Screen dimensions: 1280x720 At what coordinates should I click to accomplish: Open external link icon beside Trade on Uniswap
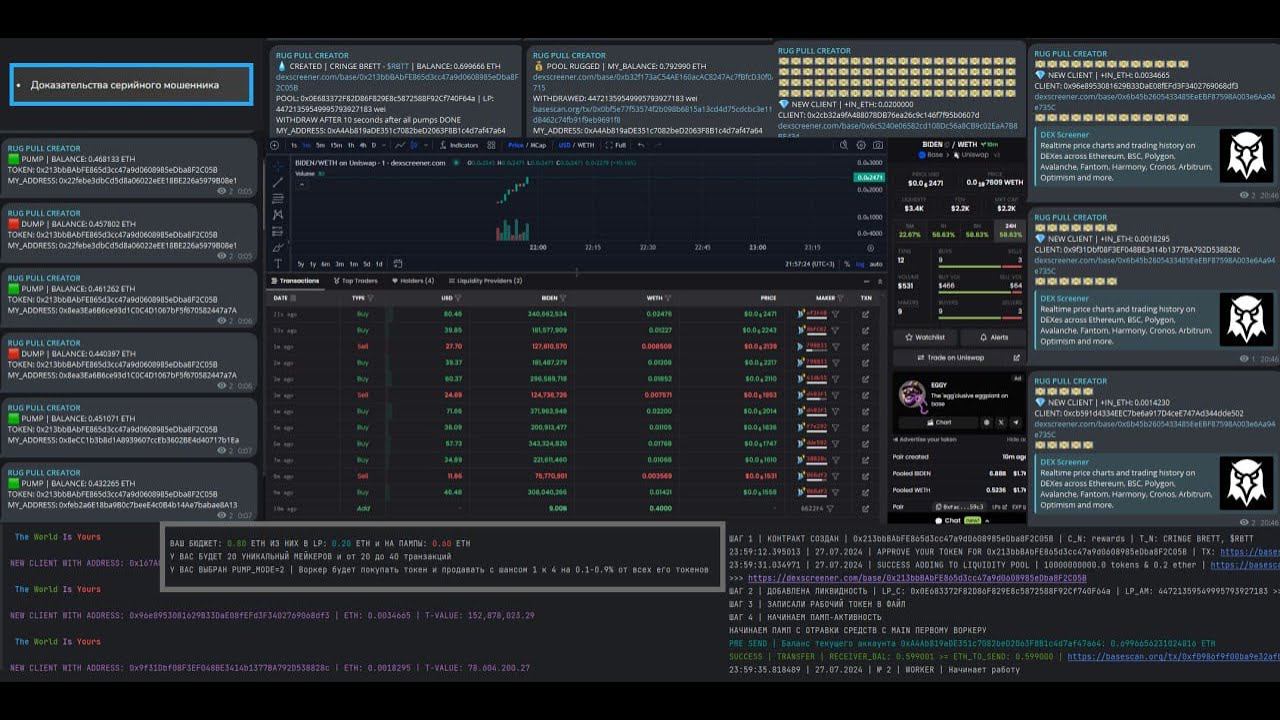1017,358
